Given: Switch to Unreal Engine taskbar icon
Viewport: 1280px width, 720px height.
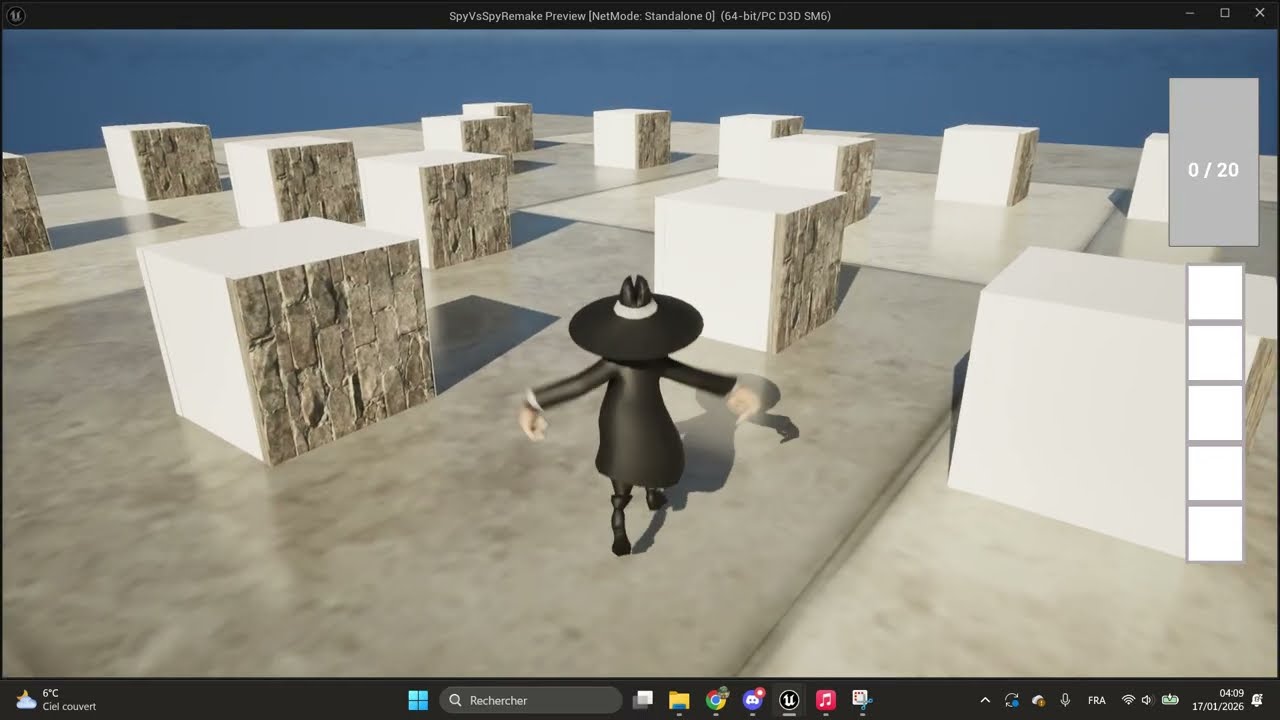Looking at the screenshot, I should 790,700.
